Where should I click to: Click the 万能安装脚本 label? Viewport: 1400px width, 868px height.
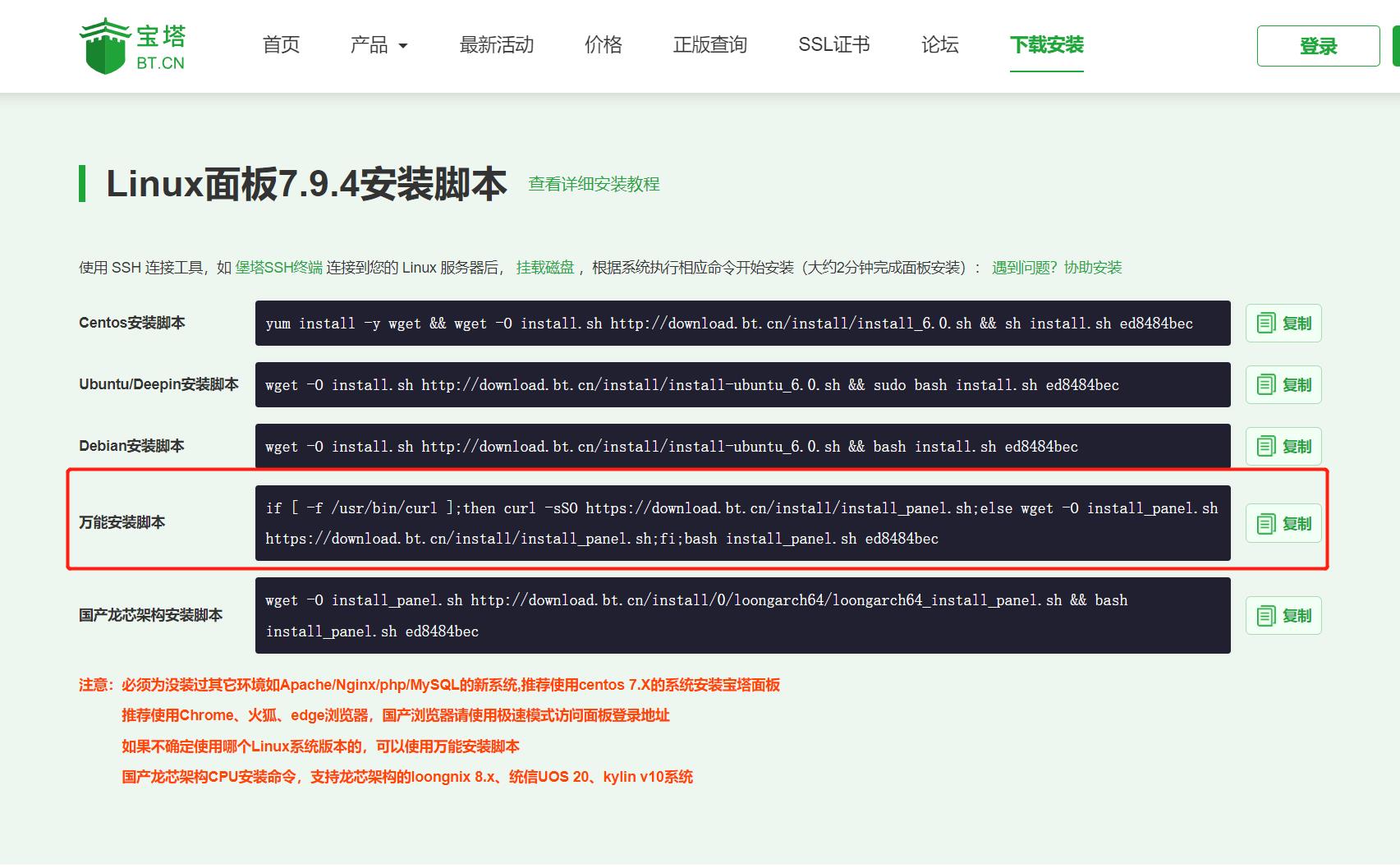pyautogui.click(x=122, y=522)
